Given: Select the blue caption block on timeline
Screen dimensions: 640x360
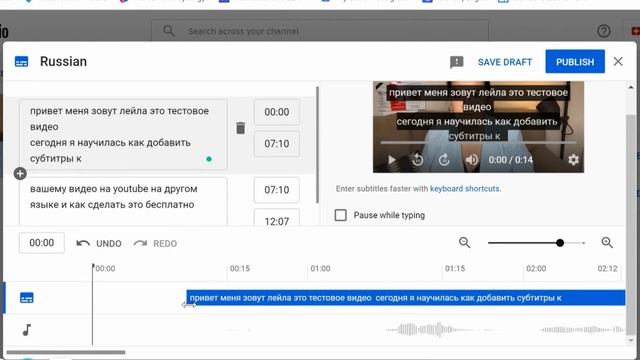Looking at the screenshot, I should tap(406, 298).
